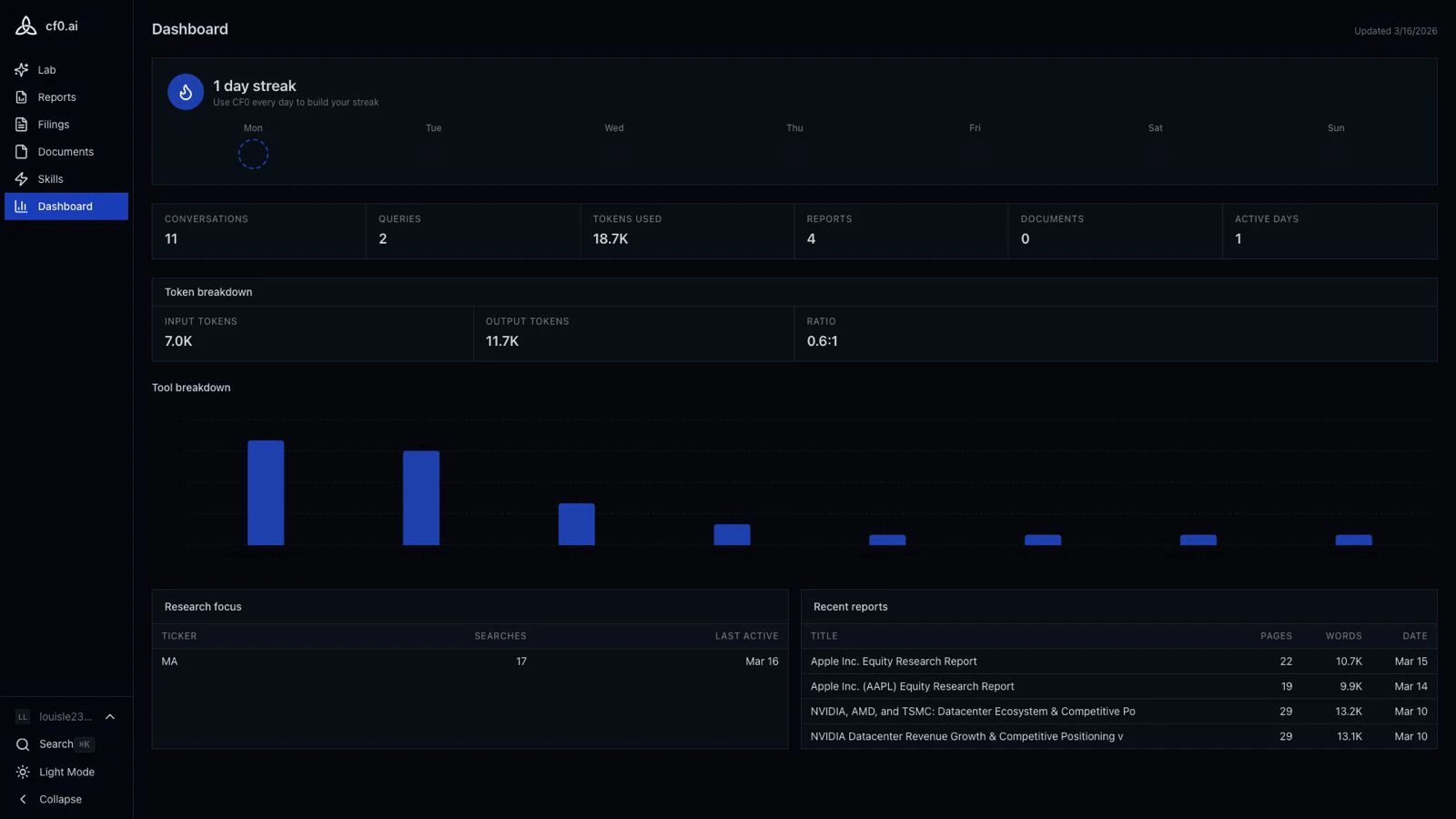1456x819 pixels.
Task: Navigate to Filings
Action: click(x=53, y=125)
